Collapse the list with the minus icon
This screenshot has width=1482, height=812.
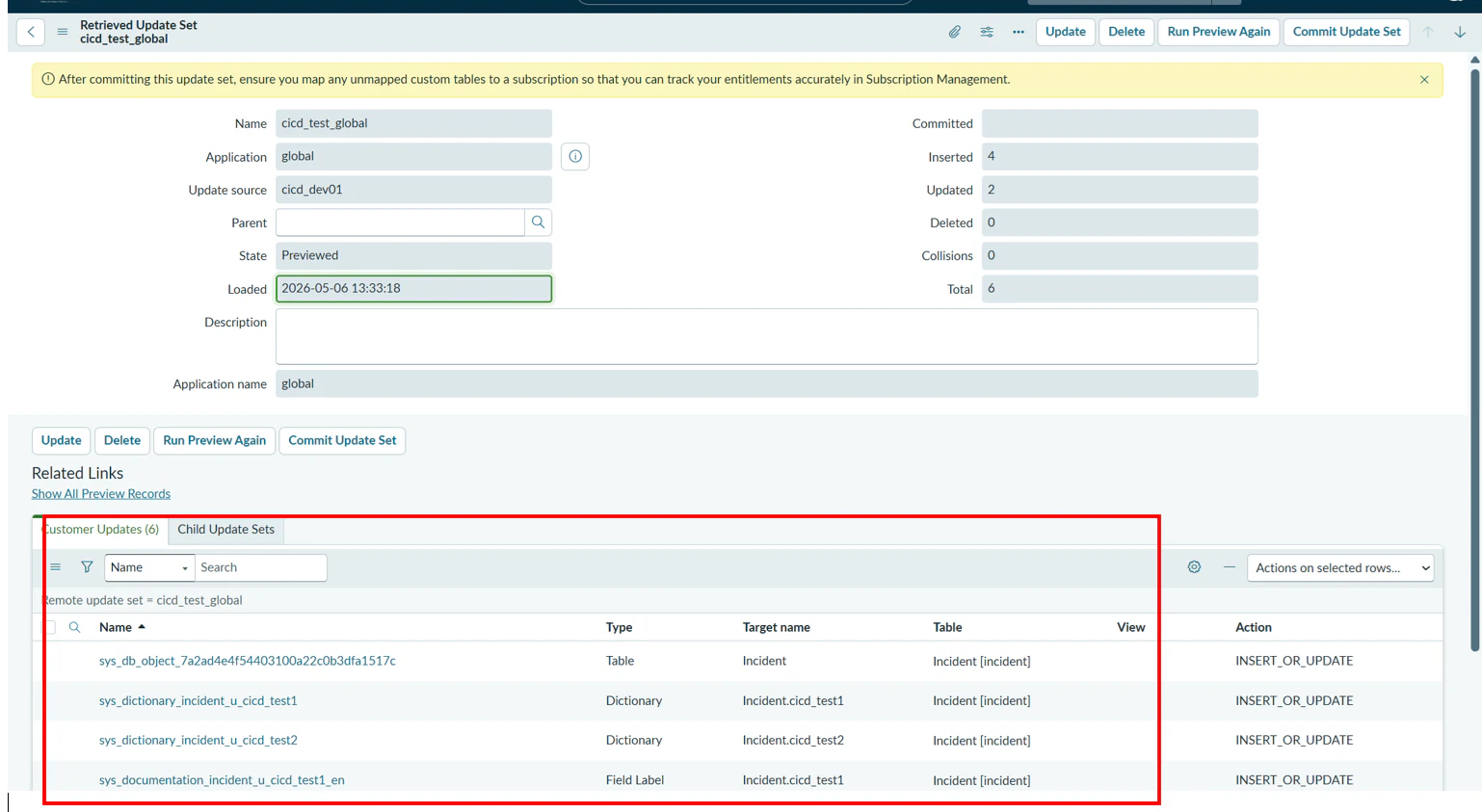(1230, 567)
